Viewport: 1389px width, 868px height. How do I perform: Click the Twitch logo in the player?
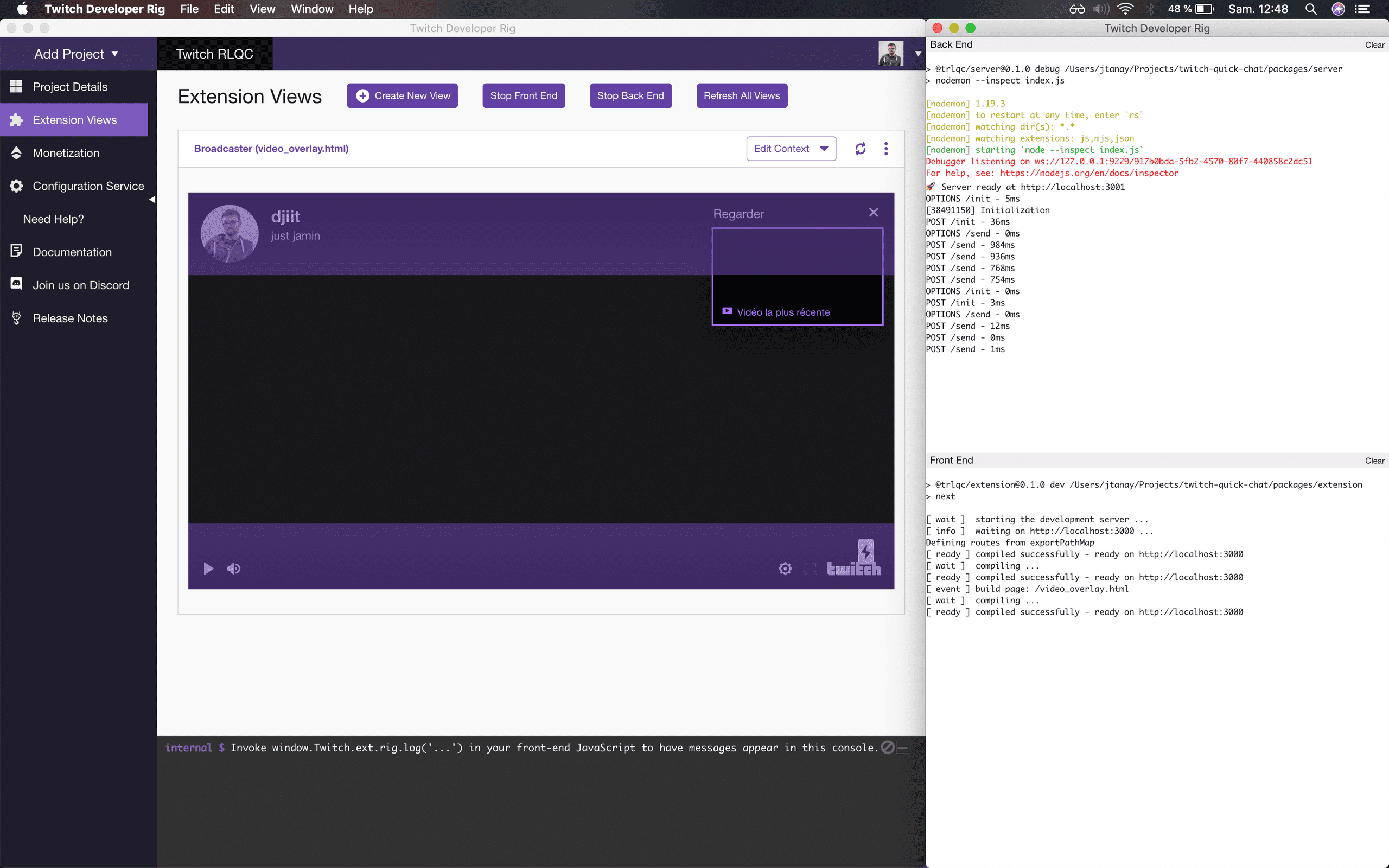(x=854, y=558)
